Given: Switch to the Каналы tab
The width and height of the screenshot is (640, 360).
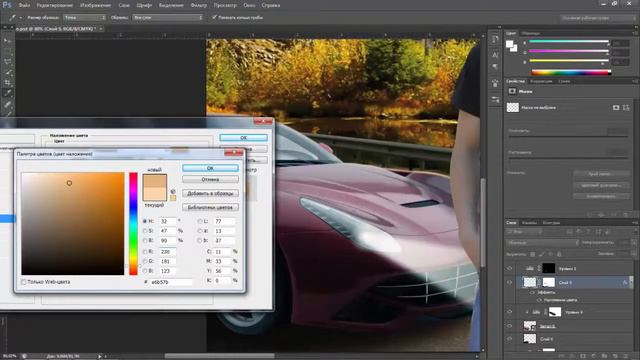Looking at the screenshot, I should [529, 223].
